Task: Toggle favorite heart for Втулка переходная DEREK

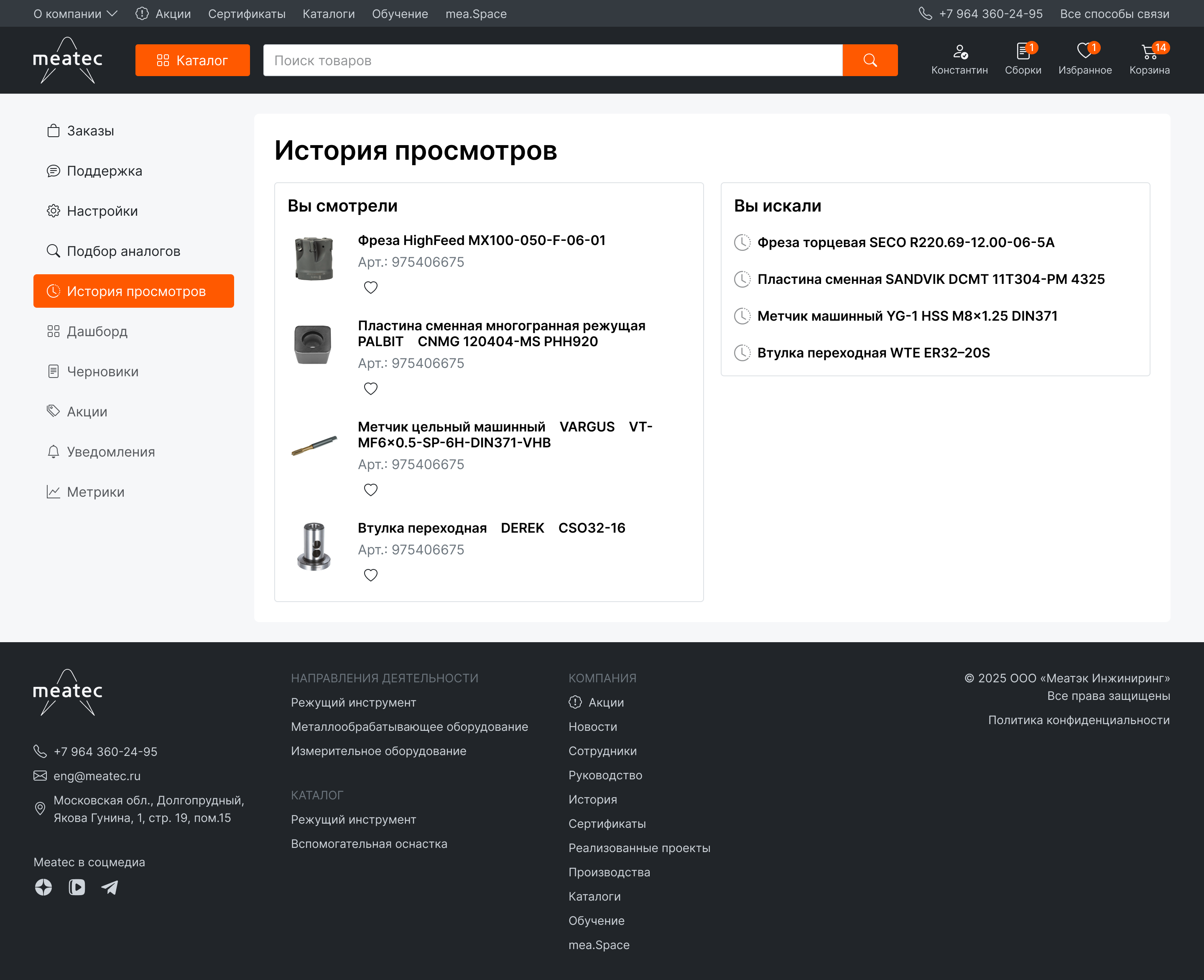Action: coord(371,575)
